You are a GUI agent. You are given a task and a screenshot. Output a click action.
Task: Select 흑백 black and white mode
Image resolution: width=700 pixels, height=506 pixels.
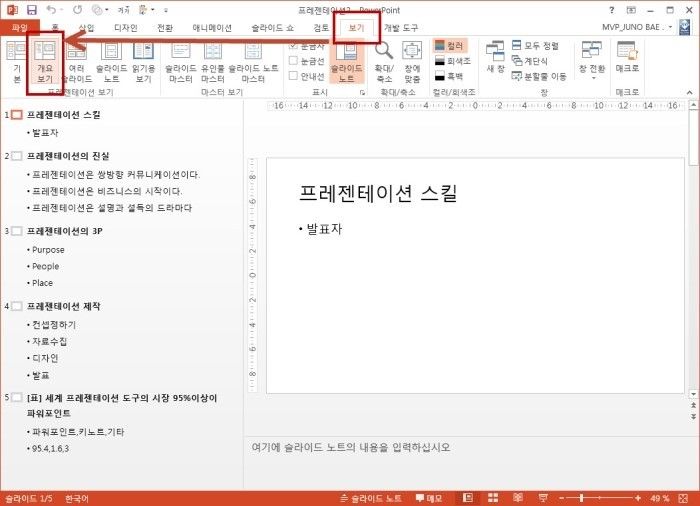tap(449, 76)
